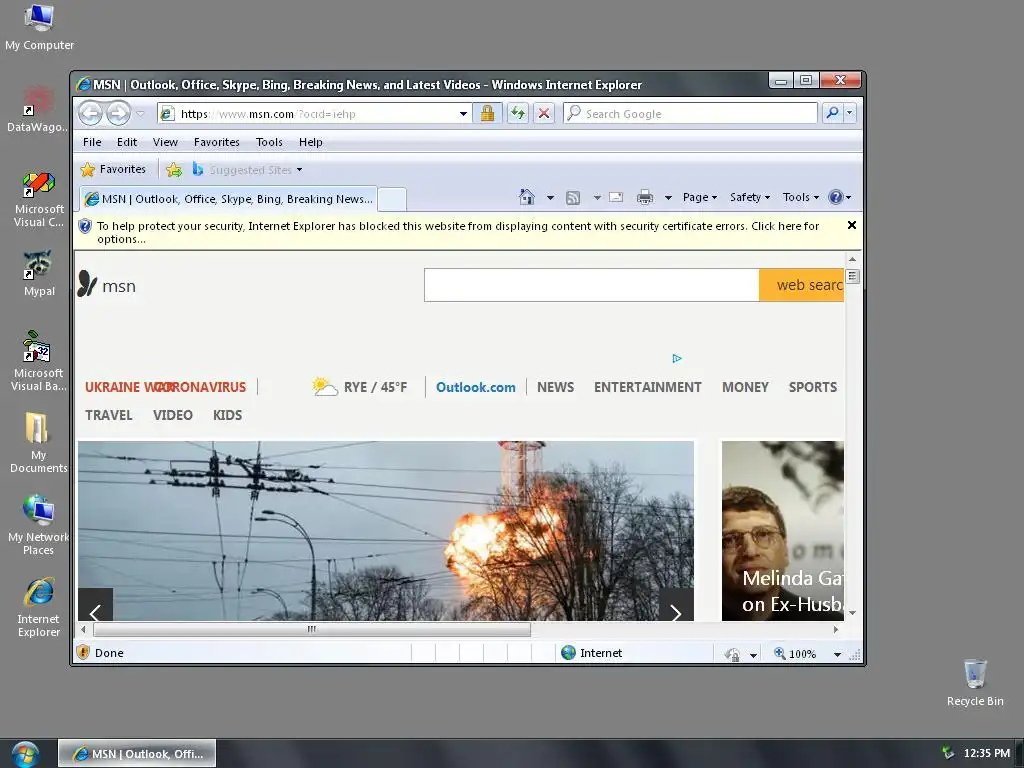Expand the address bar autocomplete dropdown
1024x768 pixels.
coord(463,114)
